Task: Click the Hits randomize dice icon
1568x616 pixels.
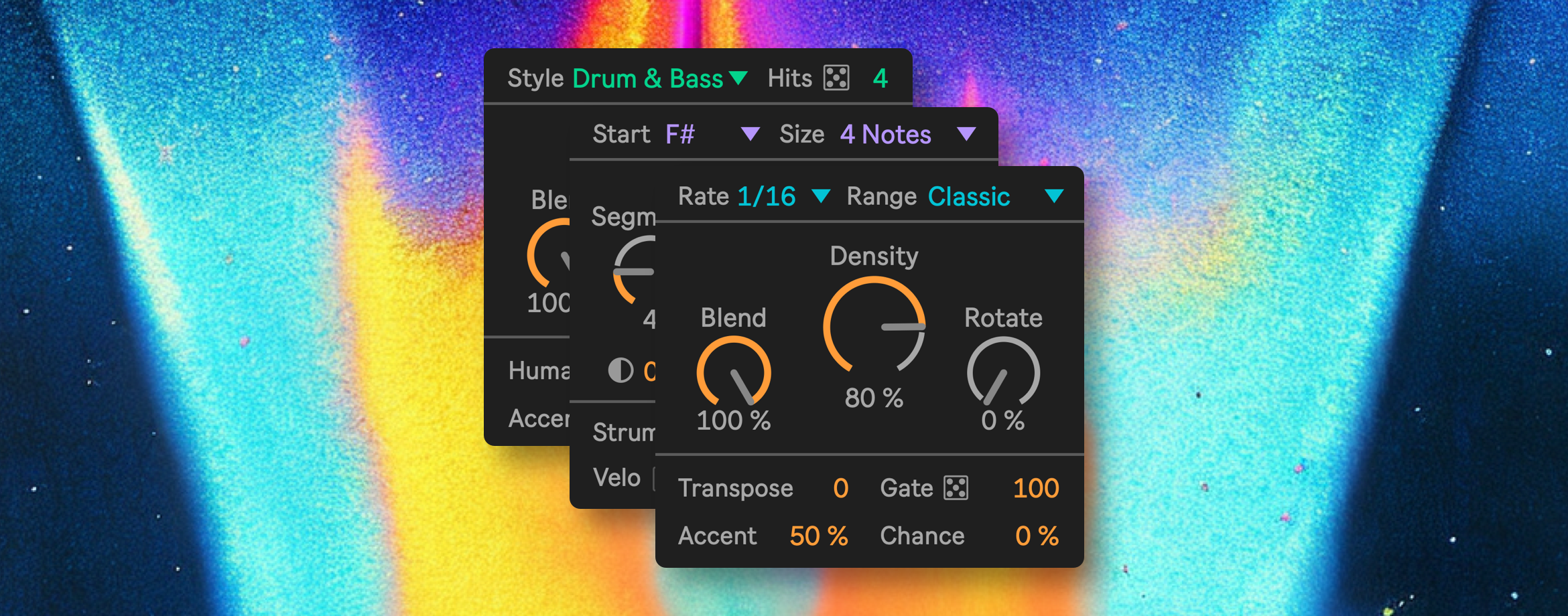Action: click(x=836, y=78)
